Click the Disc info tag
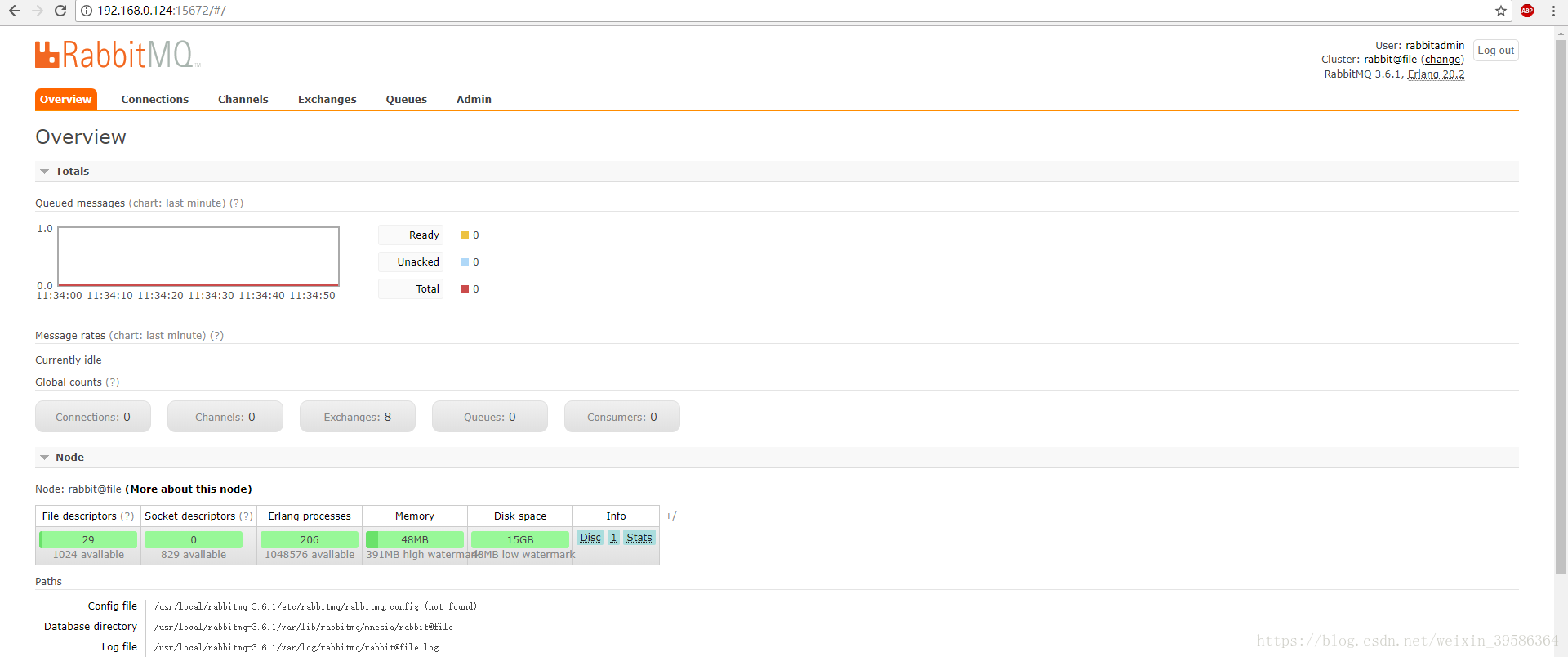 coord(590,538)
